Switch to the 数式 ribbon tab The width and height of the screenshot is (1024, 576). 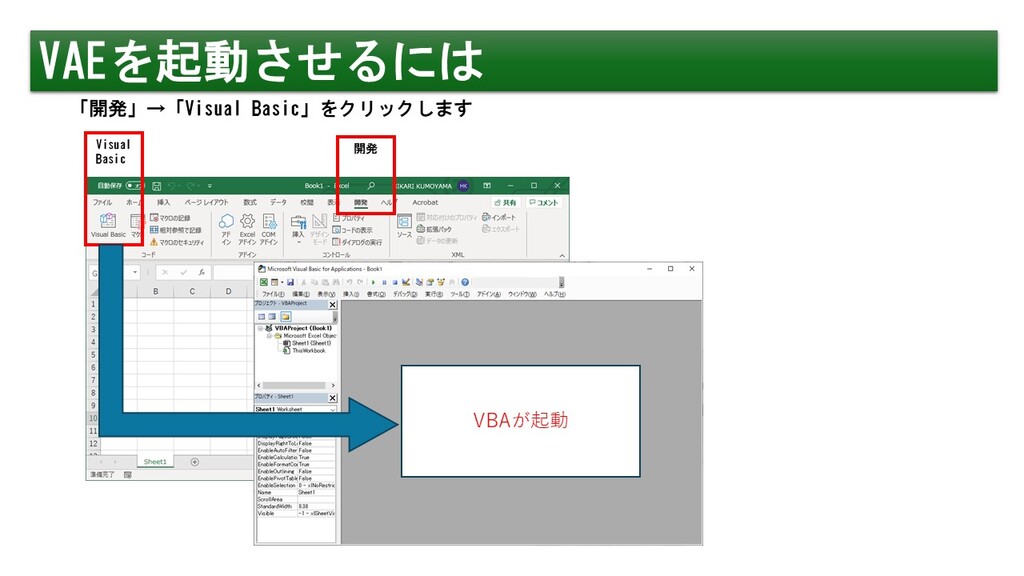250,202
